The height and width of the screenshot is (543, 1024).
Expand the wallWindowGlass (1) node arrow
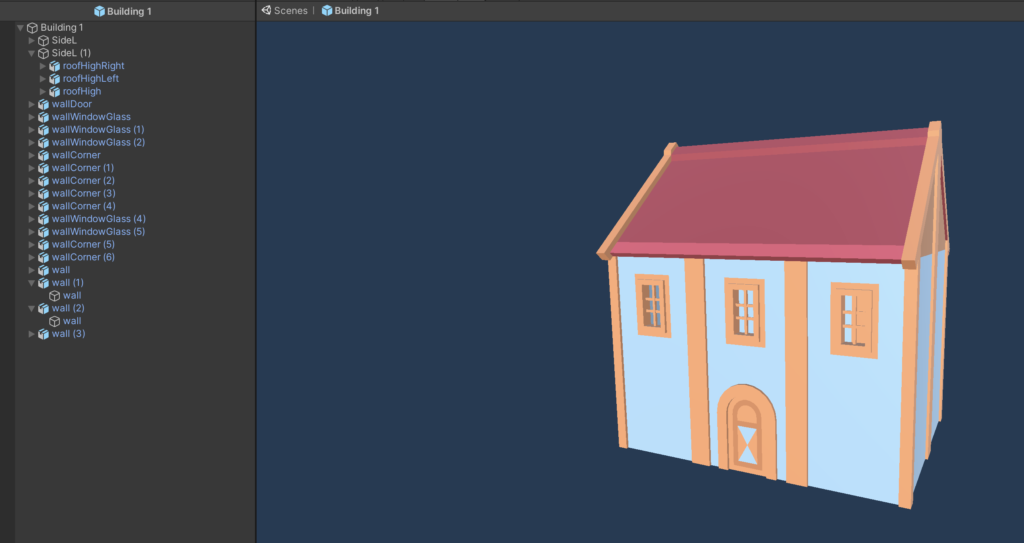click(x=31, y=130)
